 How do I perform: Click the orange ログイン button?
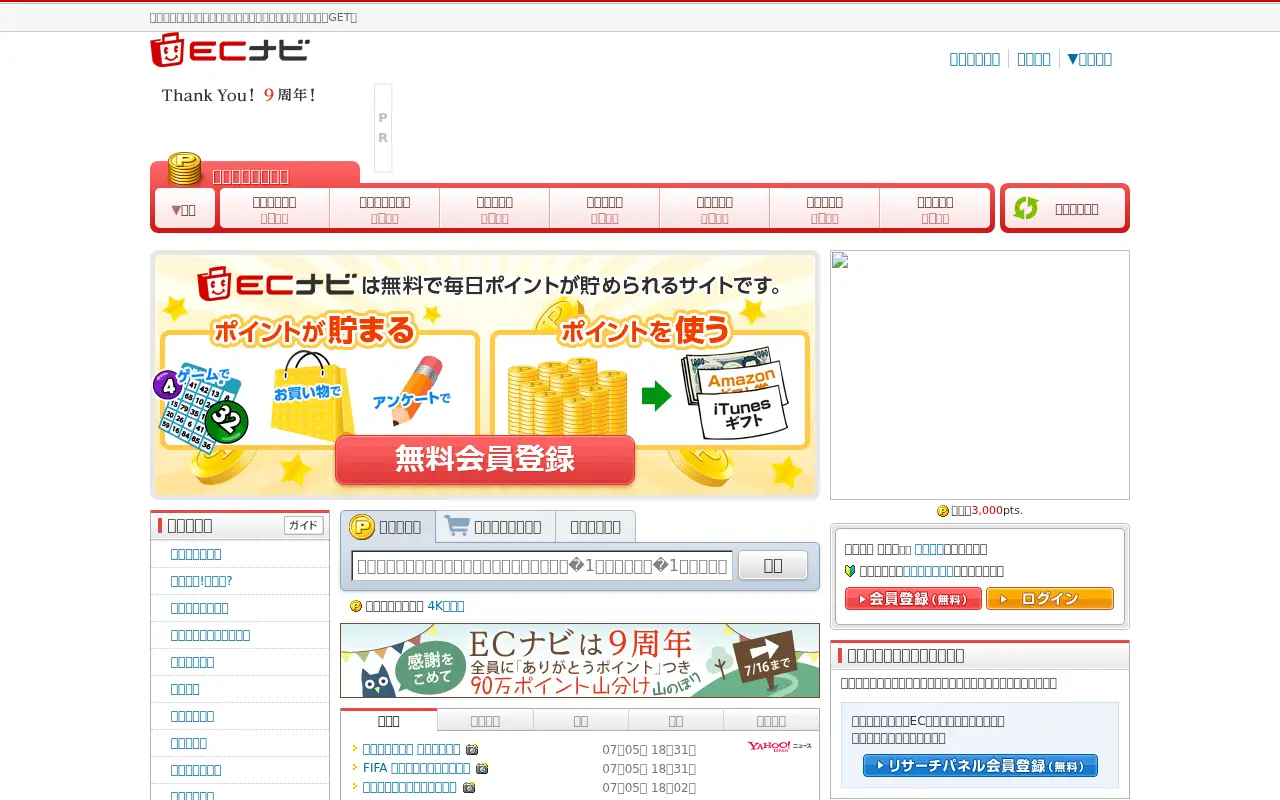click(x=1050, y=599)
